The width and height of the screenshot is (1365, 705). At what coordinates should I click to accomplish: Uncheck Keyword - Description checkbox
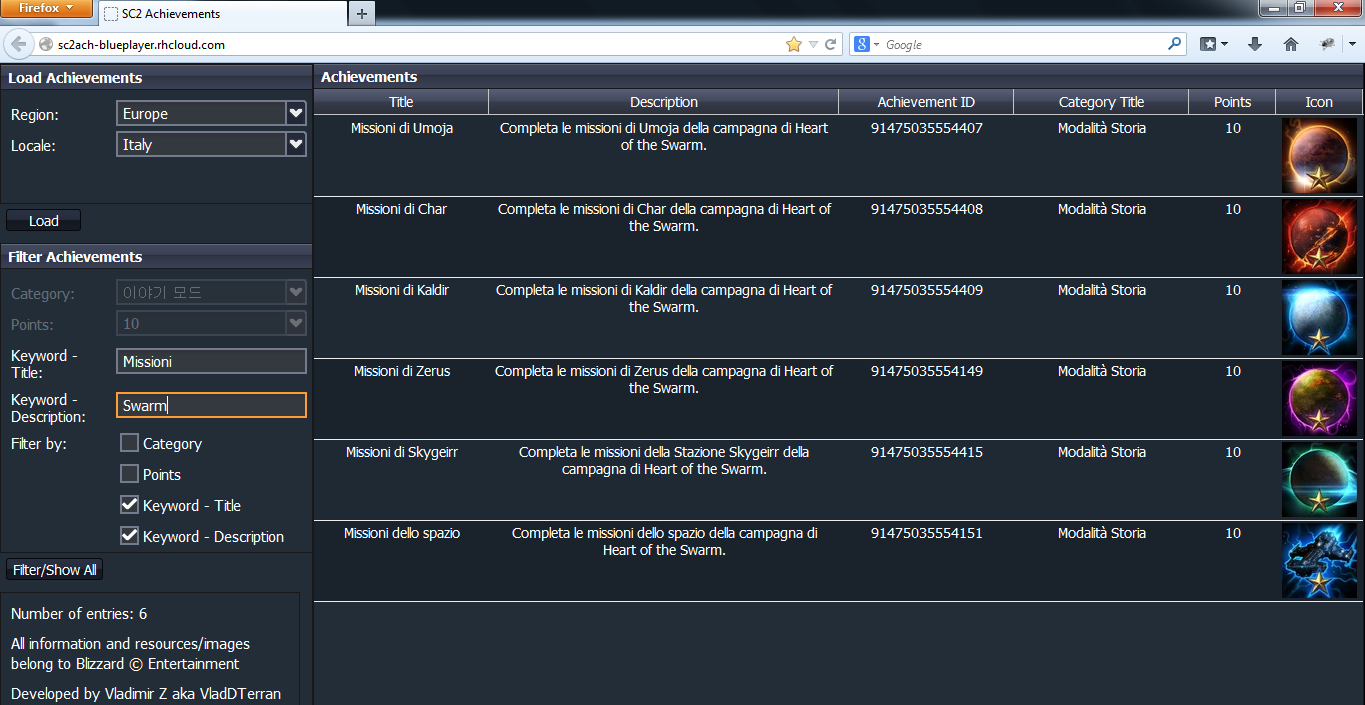[129, 536]
